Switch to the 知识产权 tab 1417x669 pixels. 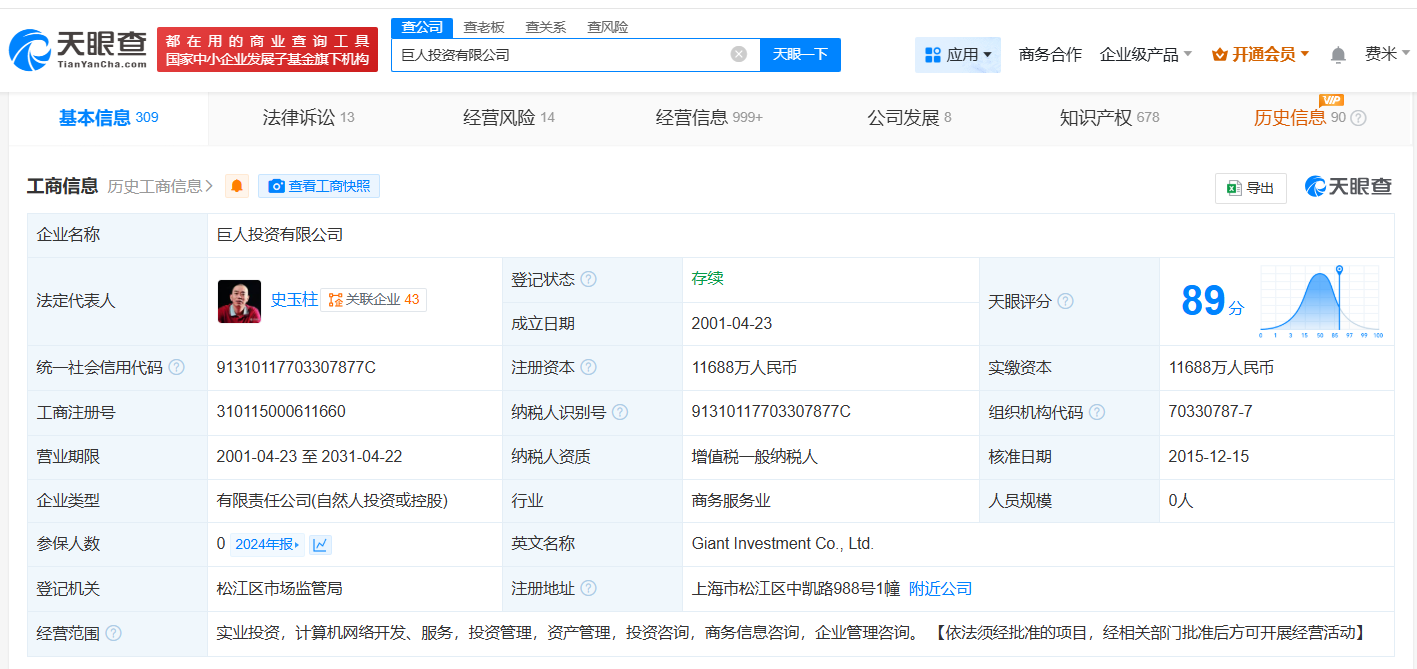pos(1108,118)
